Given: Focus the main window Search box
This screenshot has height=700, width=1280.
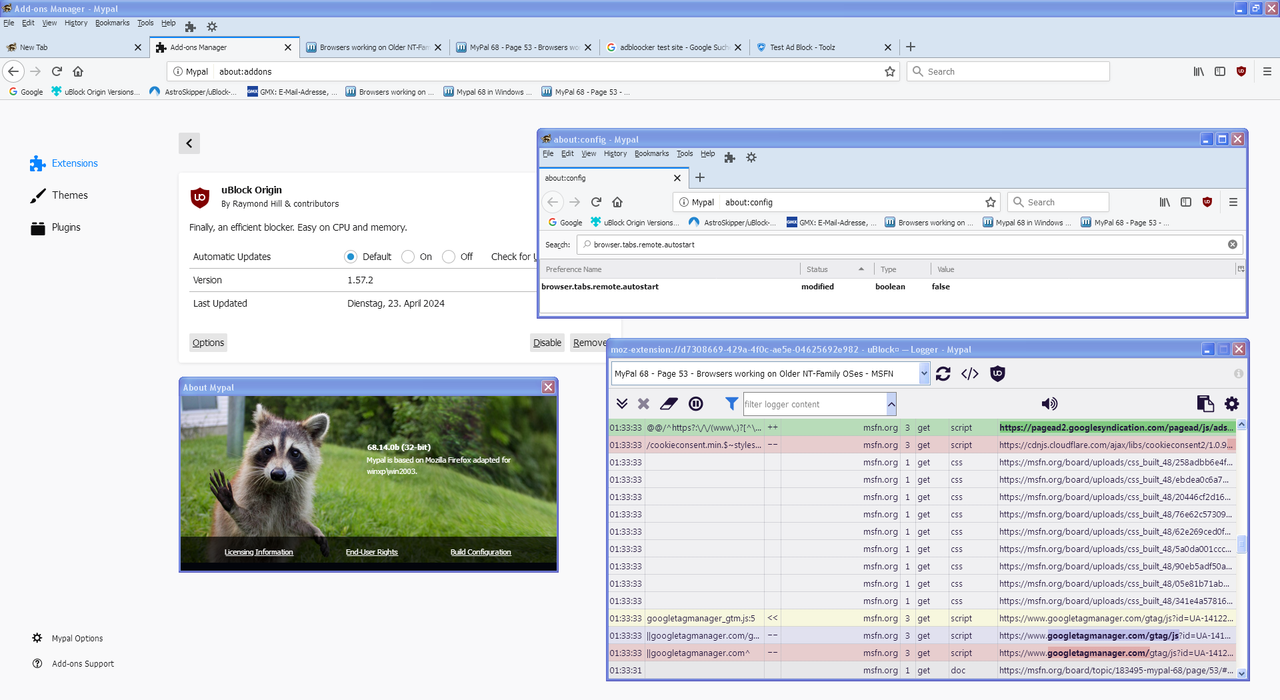Looking at the screenshot, I should (1008, 71).
